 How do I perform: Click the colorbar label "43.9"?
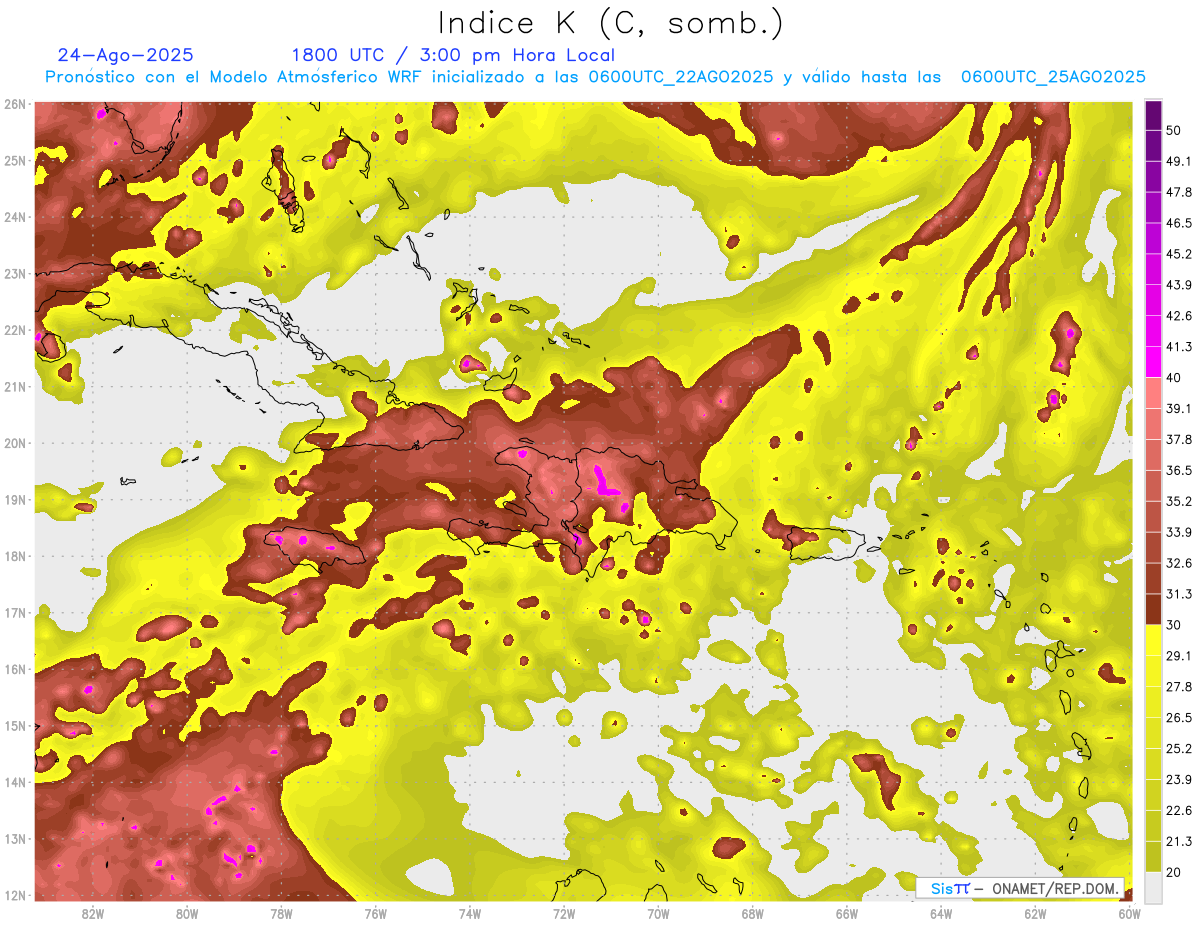pos(1178,285)
